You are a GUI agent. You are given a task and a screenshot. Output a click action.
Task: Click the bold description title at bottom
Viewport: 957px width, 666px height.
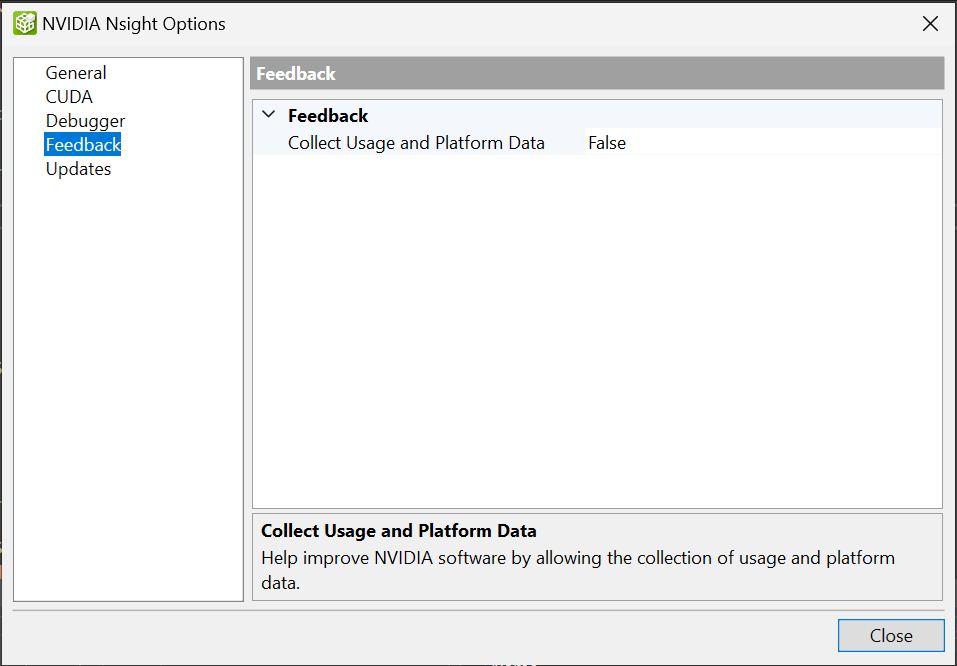399,530
